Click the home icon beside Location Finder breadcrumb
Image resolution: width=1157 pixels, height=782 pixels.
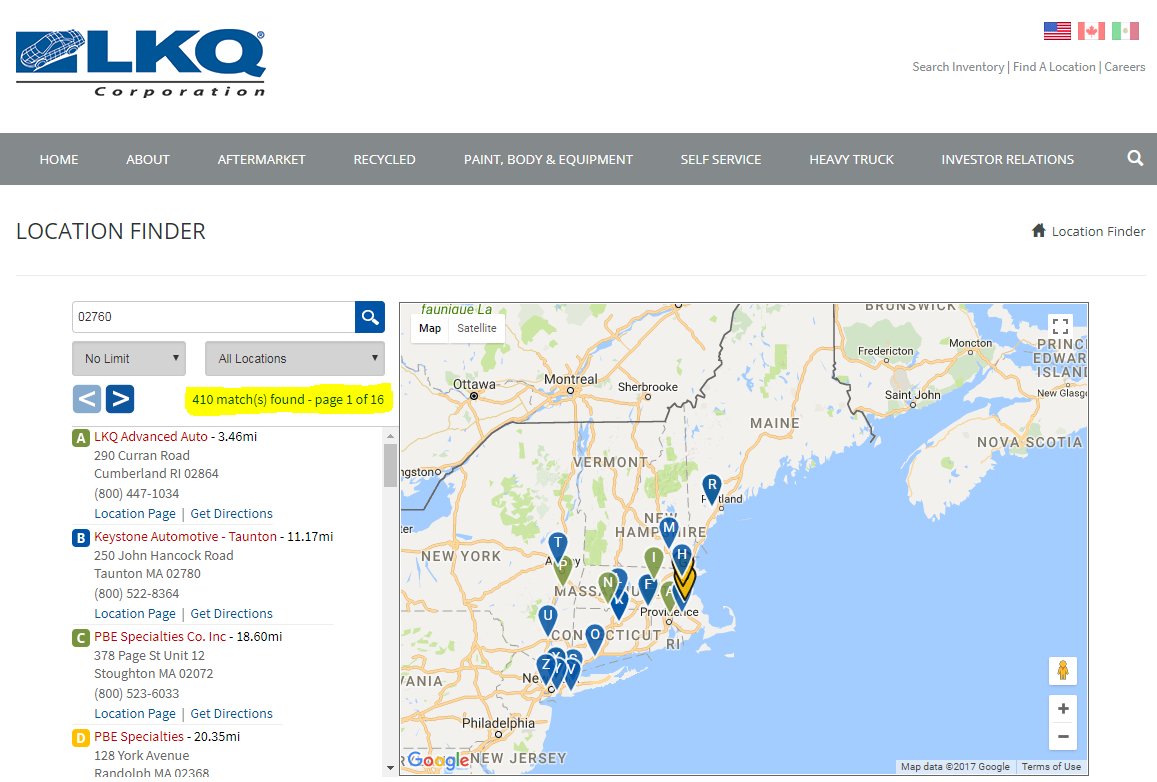tap(1038, 231)
